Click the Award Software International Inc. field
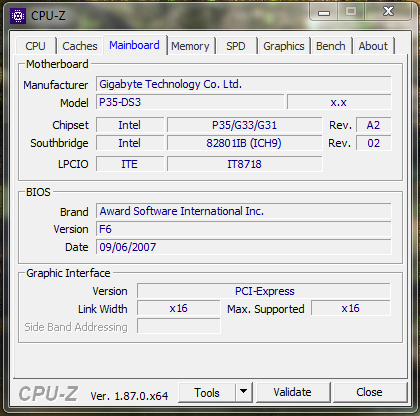 [244, 211]
